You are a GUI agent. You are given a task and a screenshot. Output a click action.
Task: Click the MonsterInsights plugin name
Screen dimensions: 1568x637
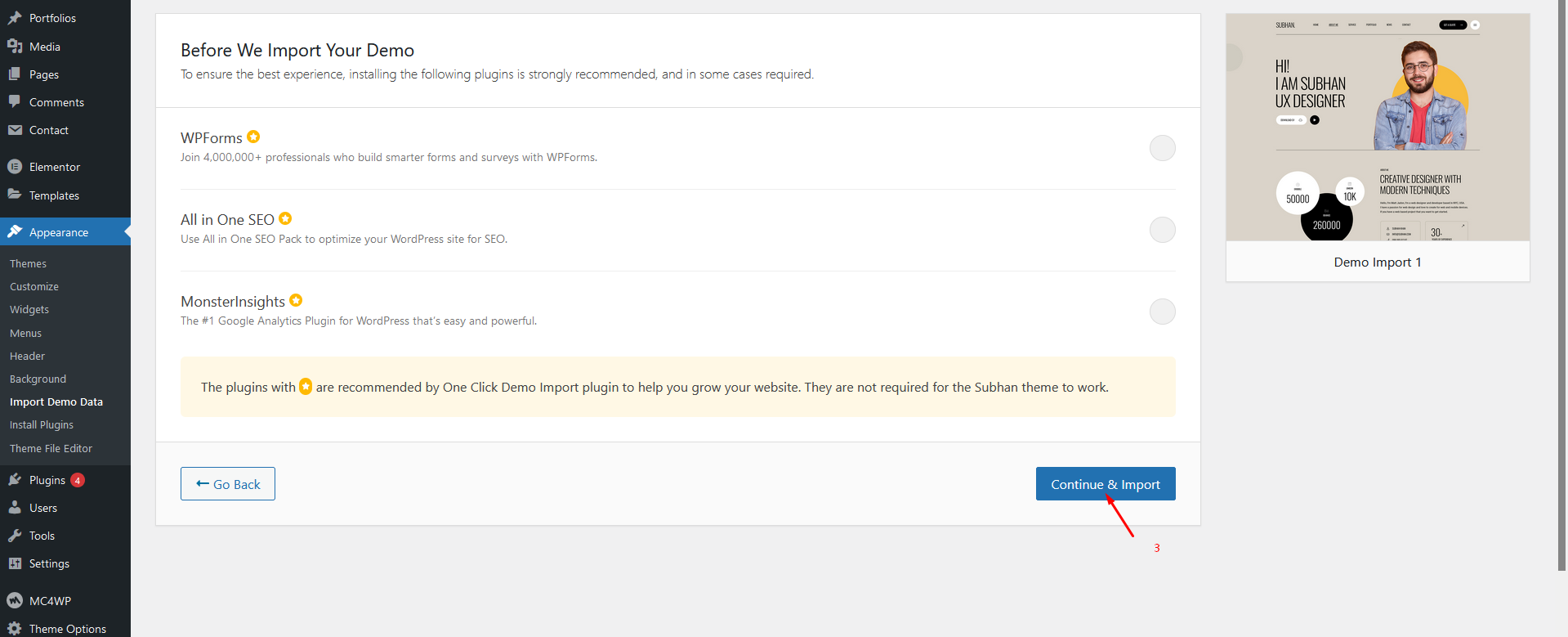coord(233,302)
